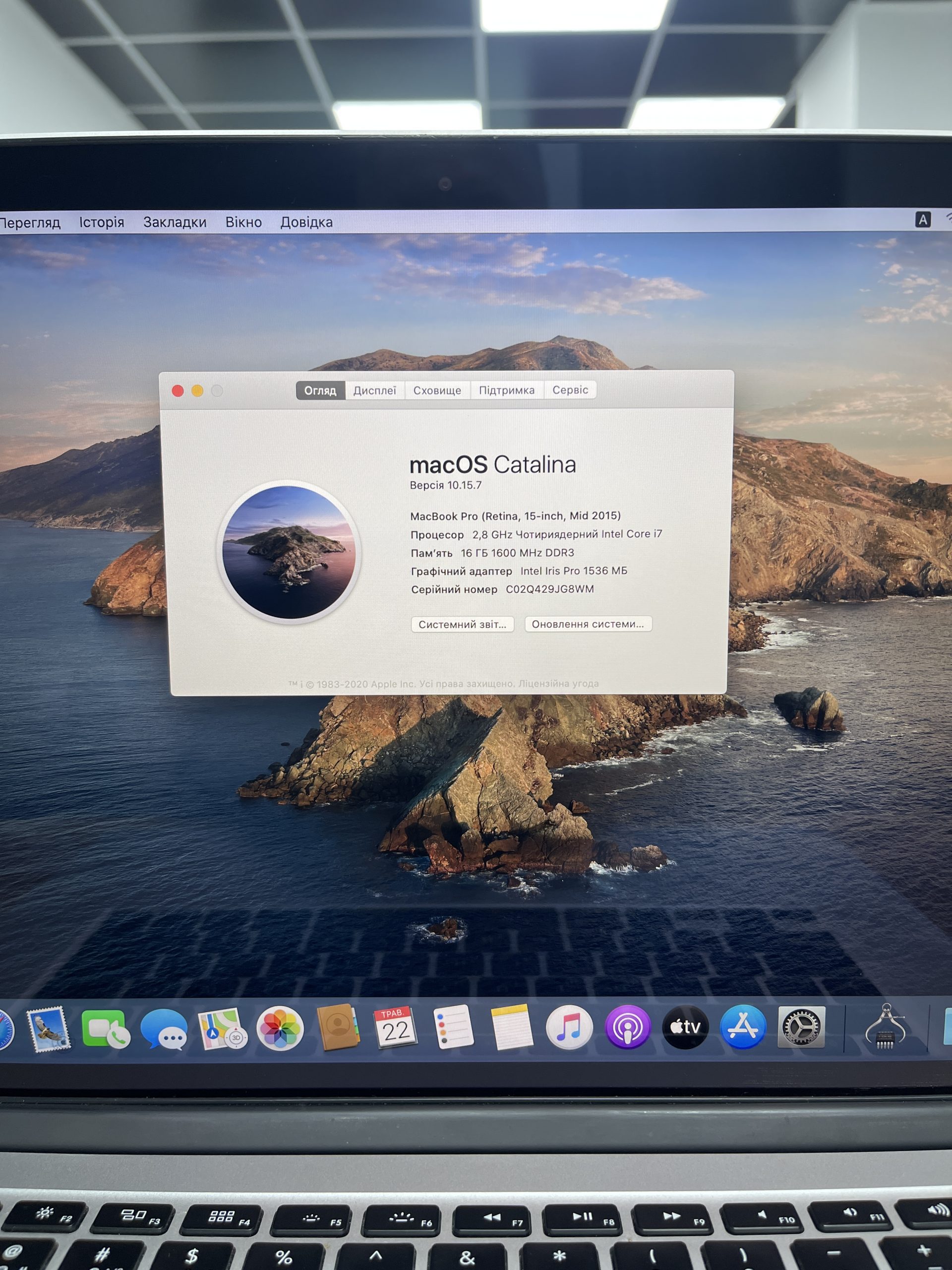Screen dimensions: 952x1270
Task: Open the Вікно menu
Action: 243,222
